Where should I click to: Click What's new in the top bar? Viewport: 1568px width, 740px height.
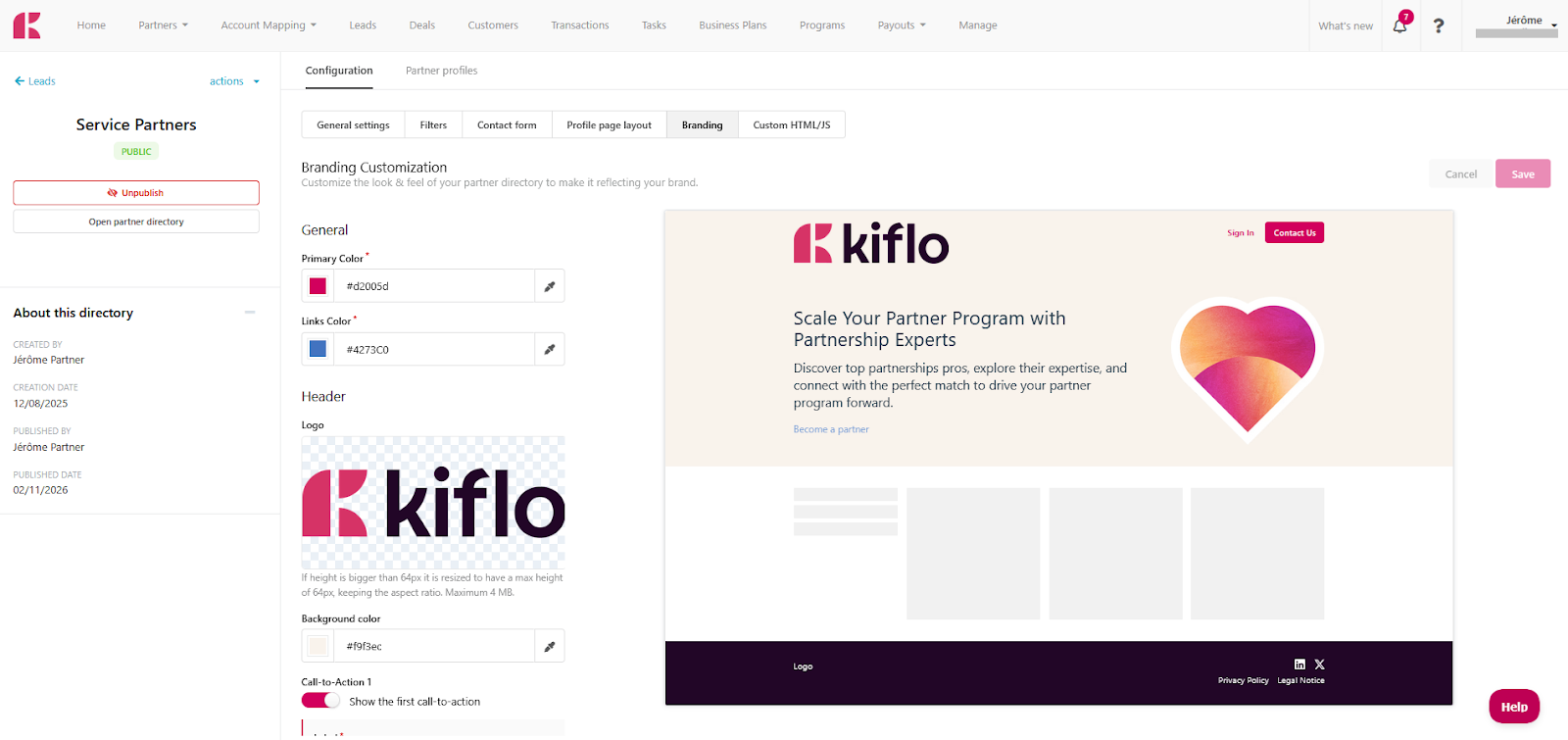coord(1346,25)
